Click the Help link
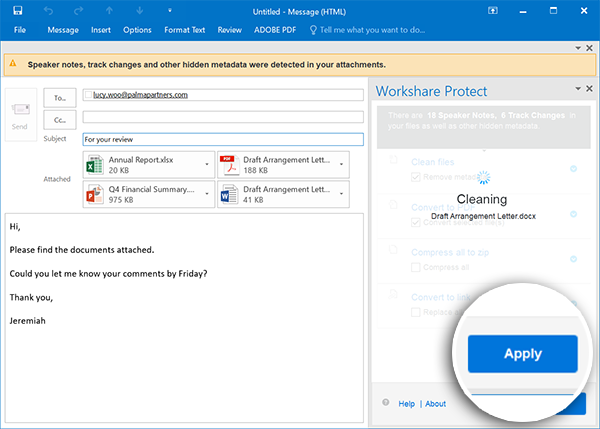Viewport: 600px width, 429px height. [406, 404]
